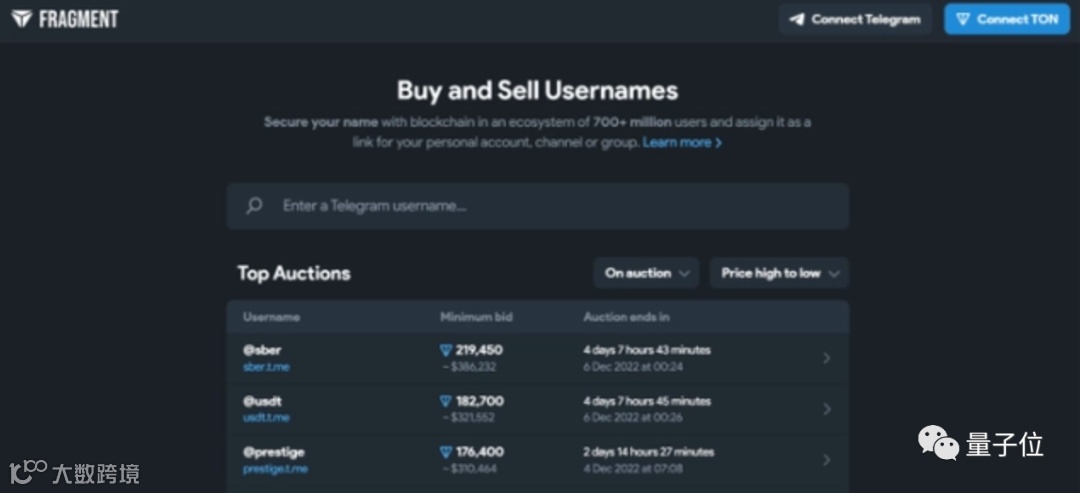Click the 2 days 14 hours 27 minutes text
The height and width of the screenshot is (493, 1080).
click(648, 452)
